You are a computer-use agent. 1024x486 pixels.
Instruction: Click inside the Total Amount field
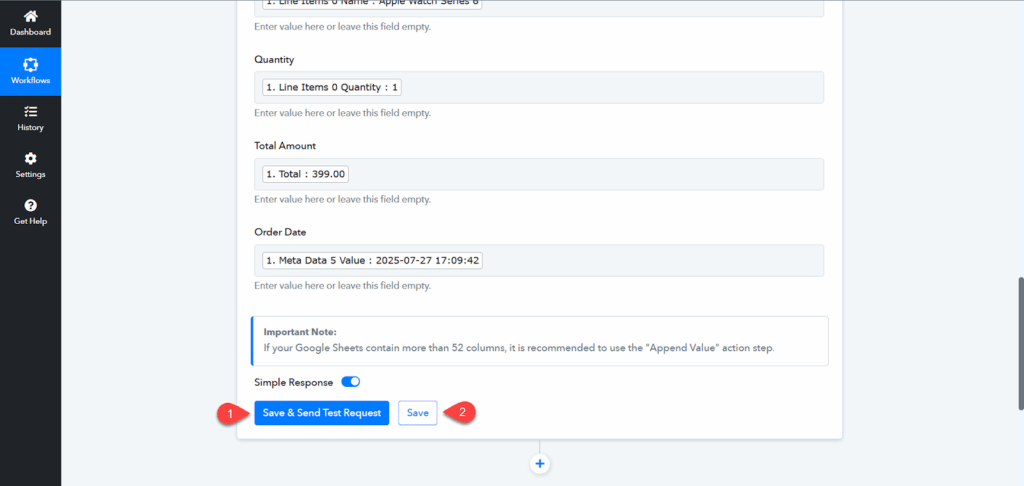(x=539, y=174)
